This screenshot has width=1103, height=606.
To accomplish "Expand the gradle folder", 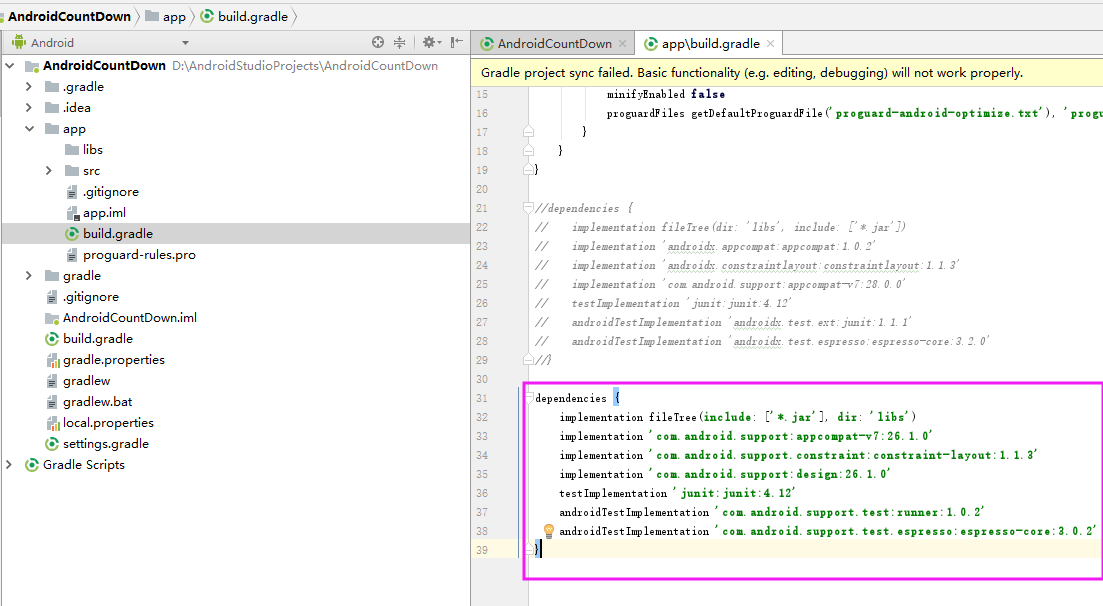I will [29, 276].
